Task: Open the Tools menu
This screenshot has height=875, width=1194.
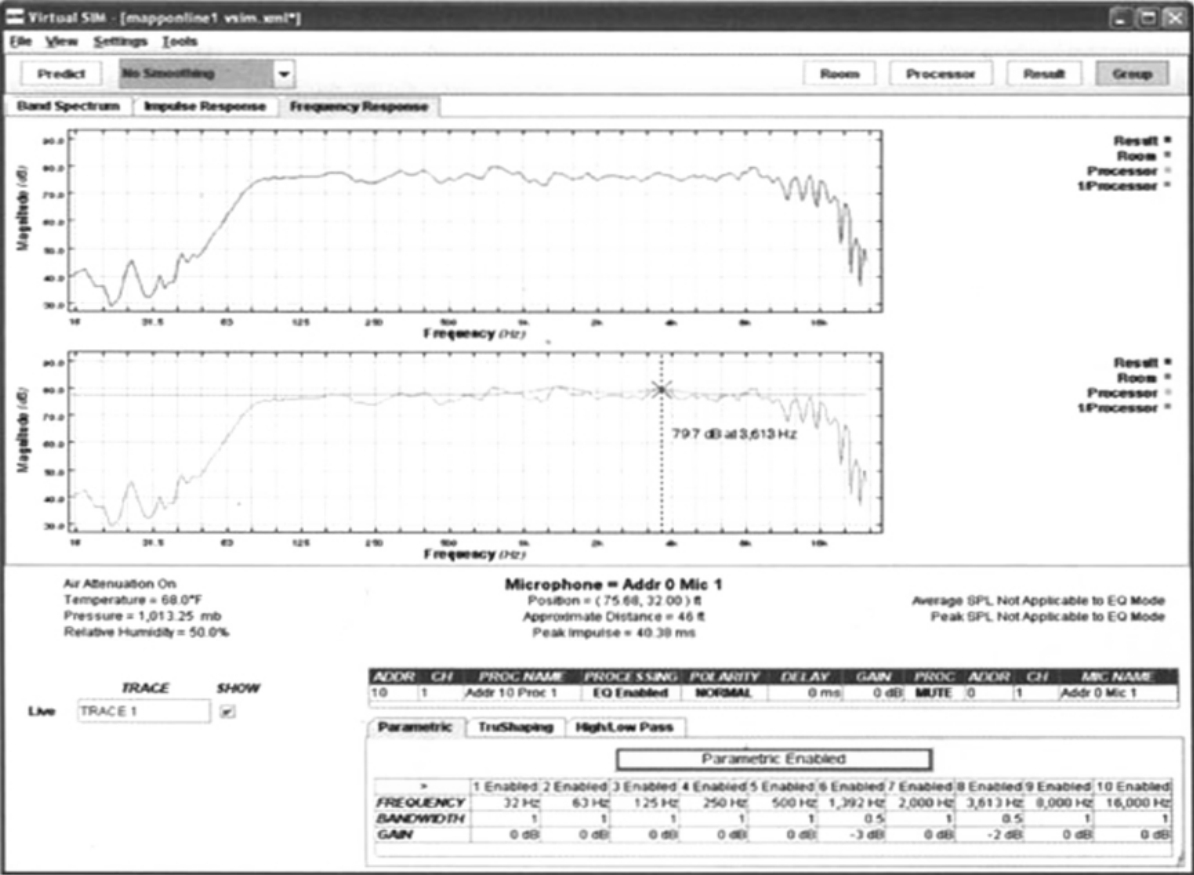Action: [180, 42]
